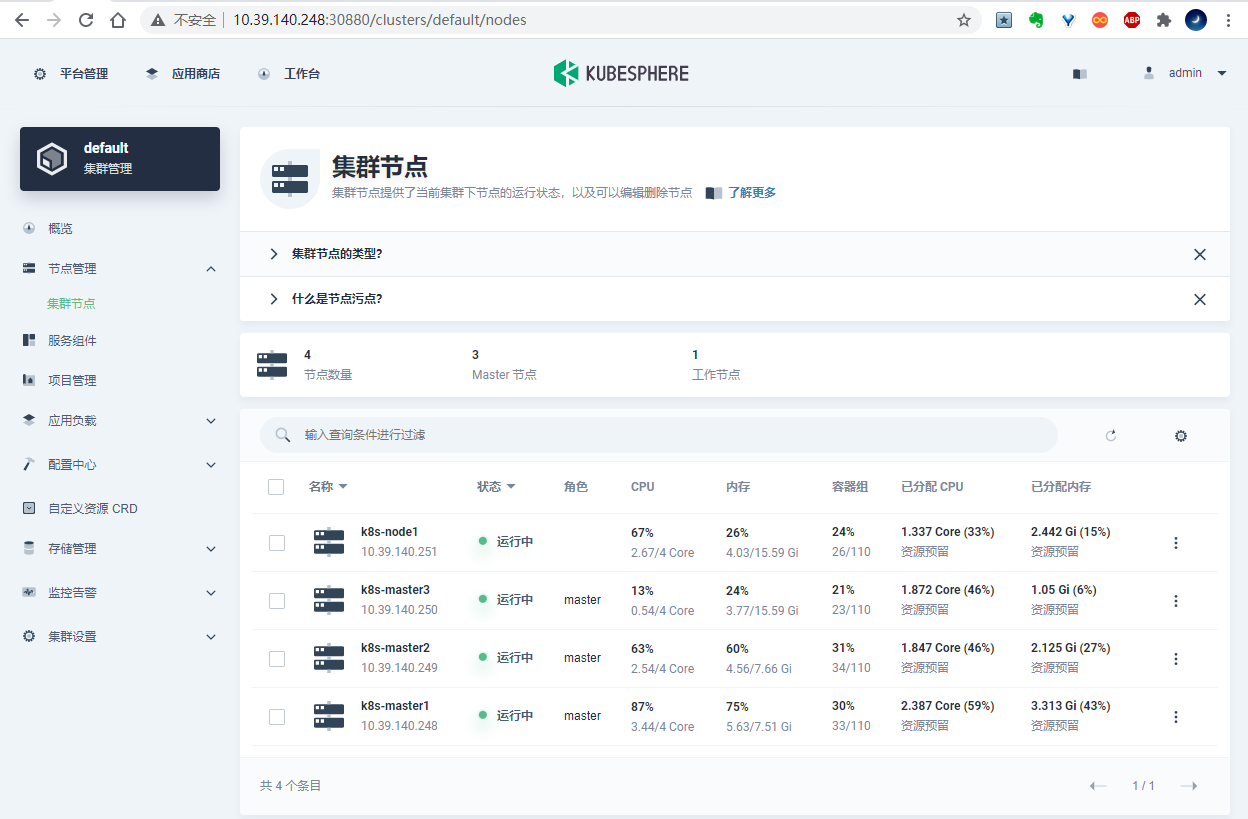Open the Evernote elephant extension icon
1248x819 pixels.
[x=1036, y=20]
